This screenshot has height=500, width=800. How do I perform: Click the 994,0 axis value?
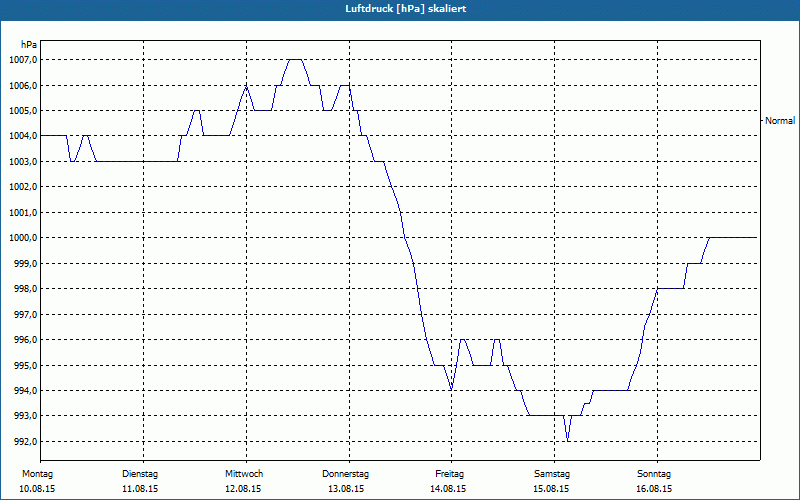point(25,390)
